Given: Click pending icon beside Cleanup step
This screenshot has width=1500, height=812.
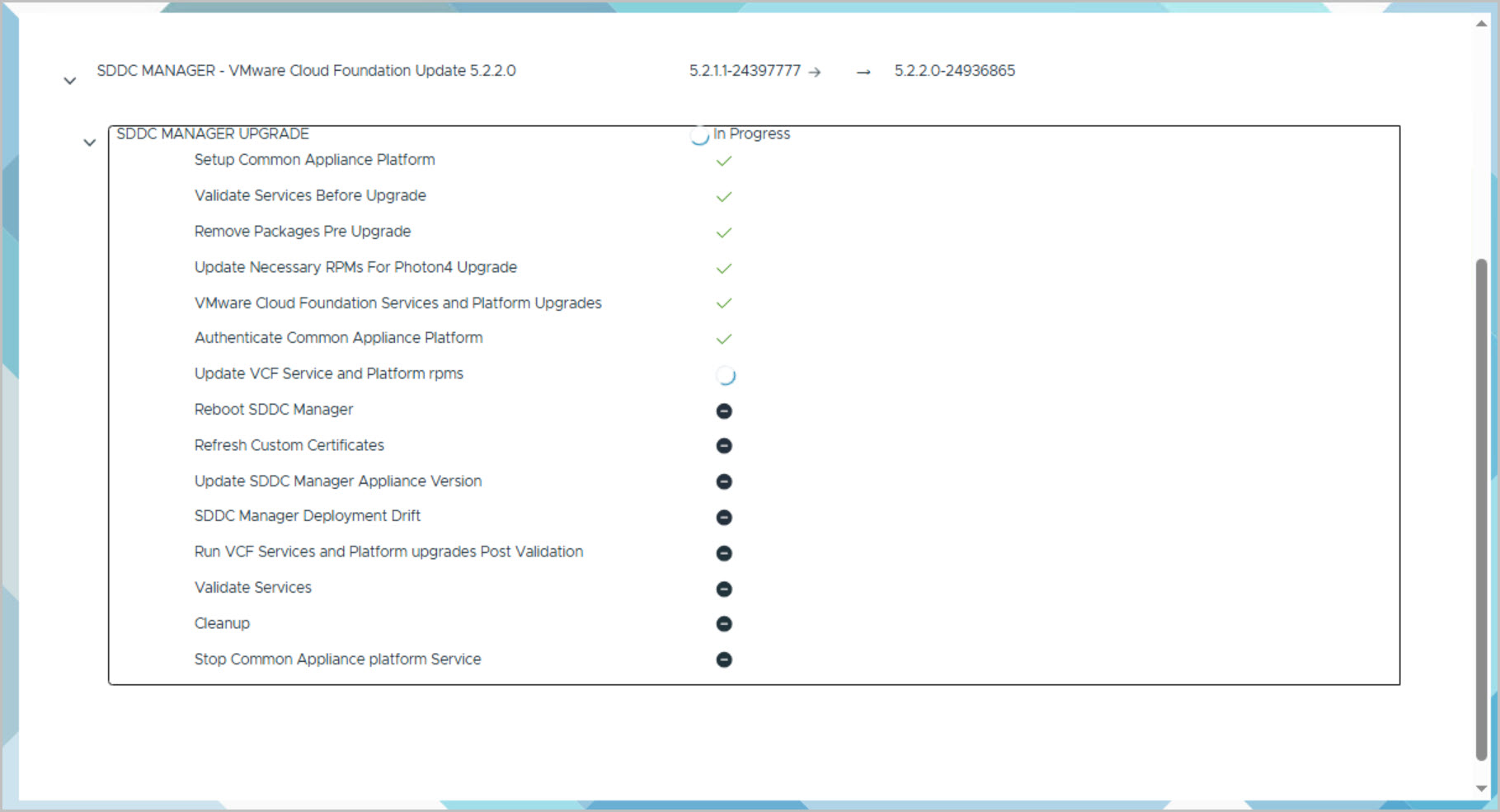Looking at the screenshot, I should click(x=724, y=624).
